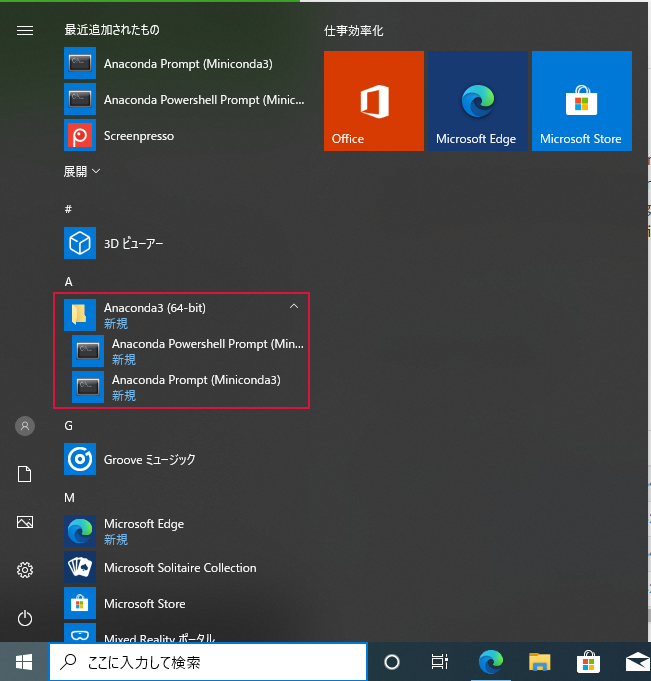This screenshot has height=681, width=651.
Task: Expand the recently added list with 展開
Action: click(82, 172)
